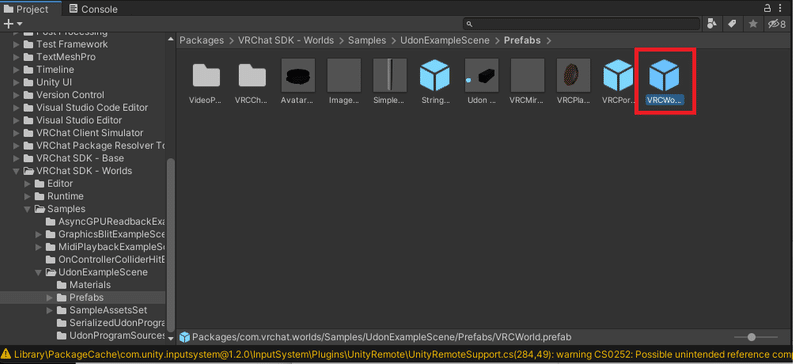Expand the Runtime folder arrow
The width and height of the screenshot is (800, 364).
(x=28, y=197)
